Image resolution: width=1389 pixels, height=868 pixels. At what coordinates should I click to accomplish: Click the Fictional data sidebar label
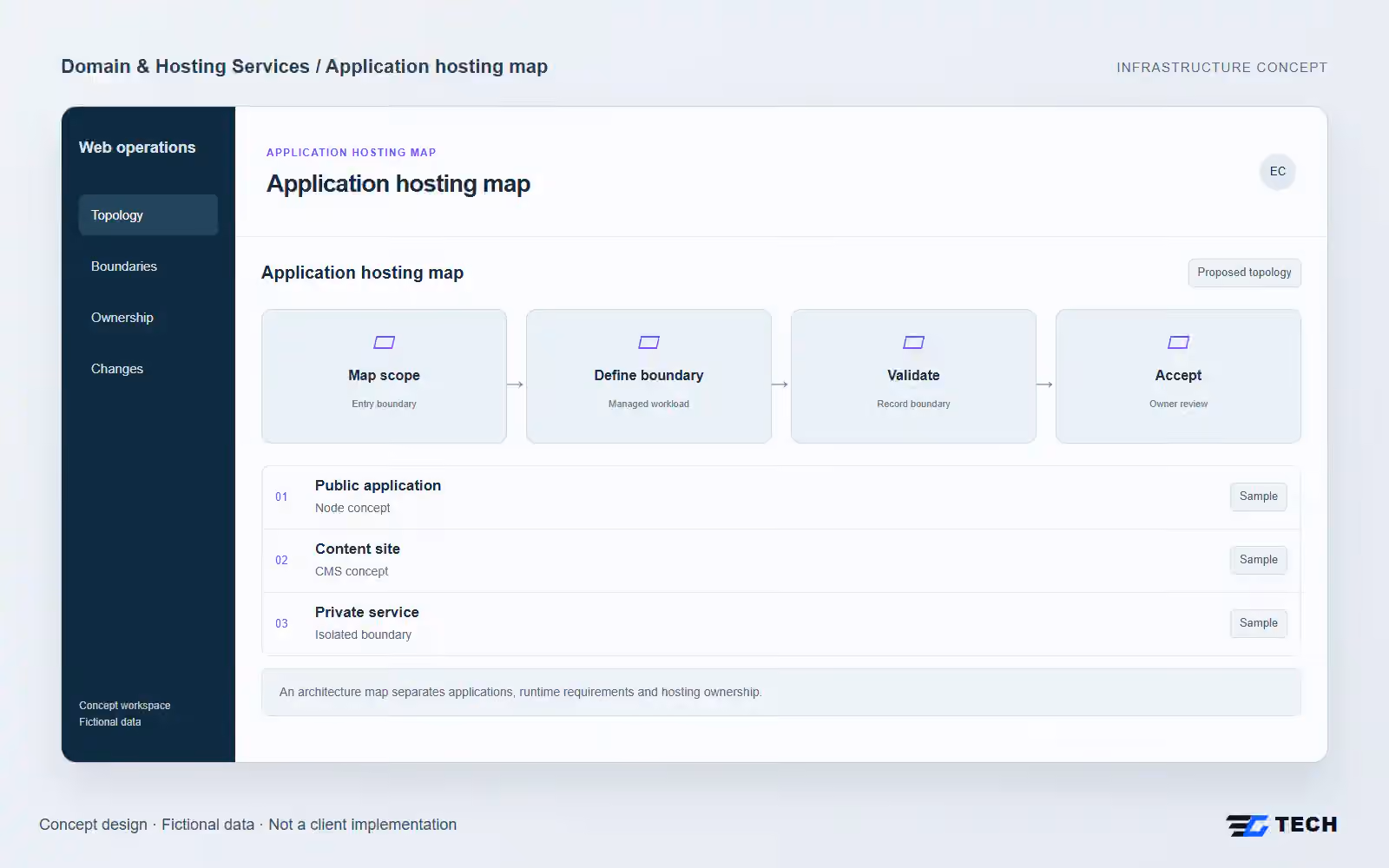(x=110, y=722)
